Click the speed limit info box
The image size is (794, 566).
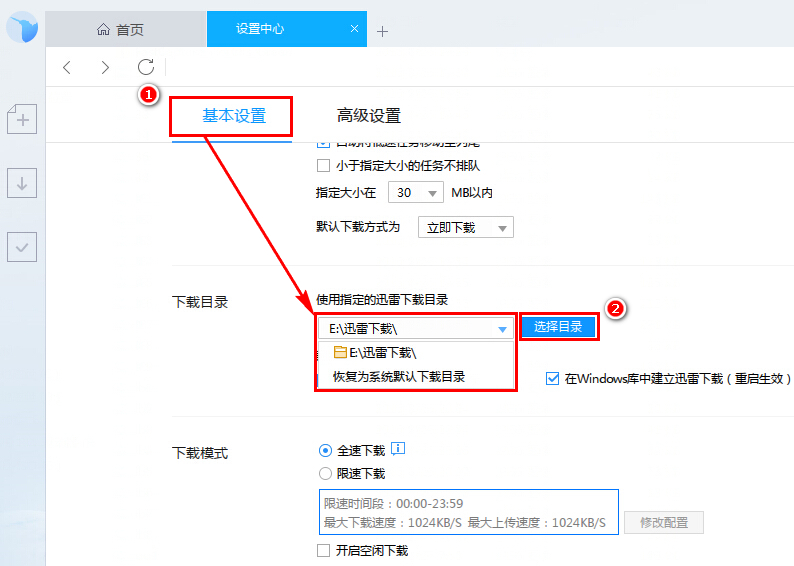point(469,512)
